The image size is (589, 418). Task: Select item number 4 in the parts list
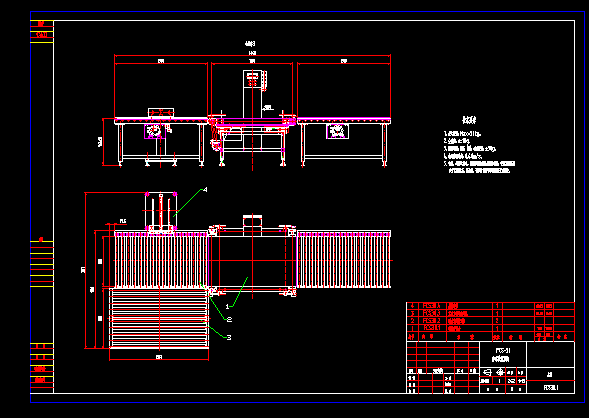coord(412,306)
